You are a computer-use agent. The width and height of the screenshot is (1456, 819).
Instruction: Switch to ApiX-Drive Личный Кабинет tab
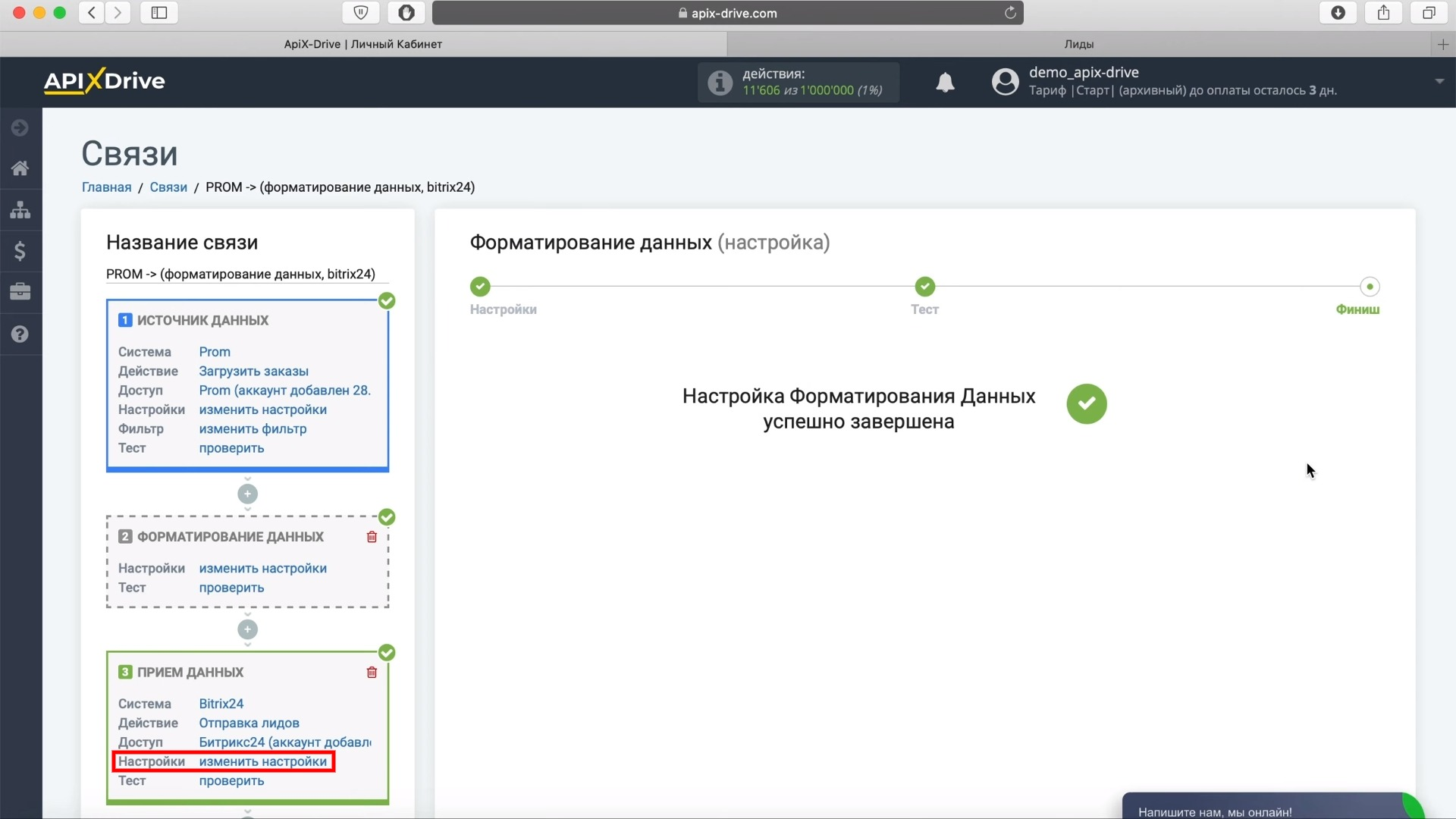(x=363, y=45)
